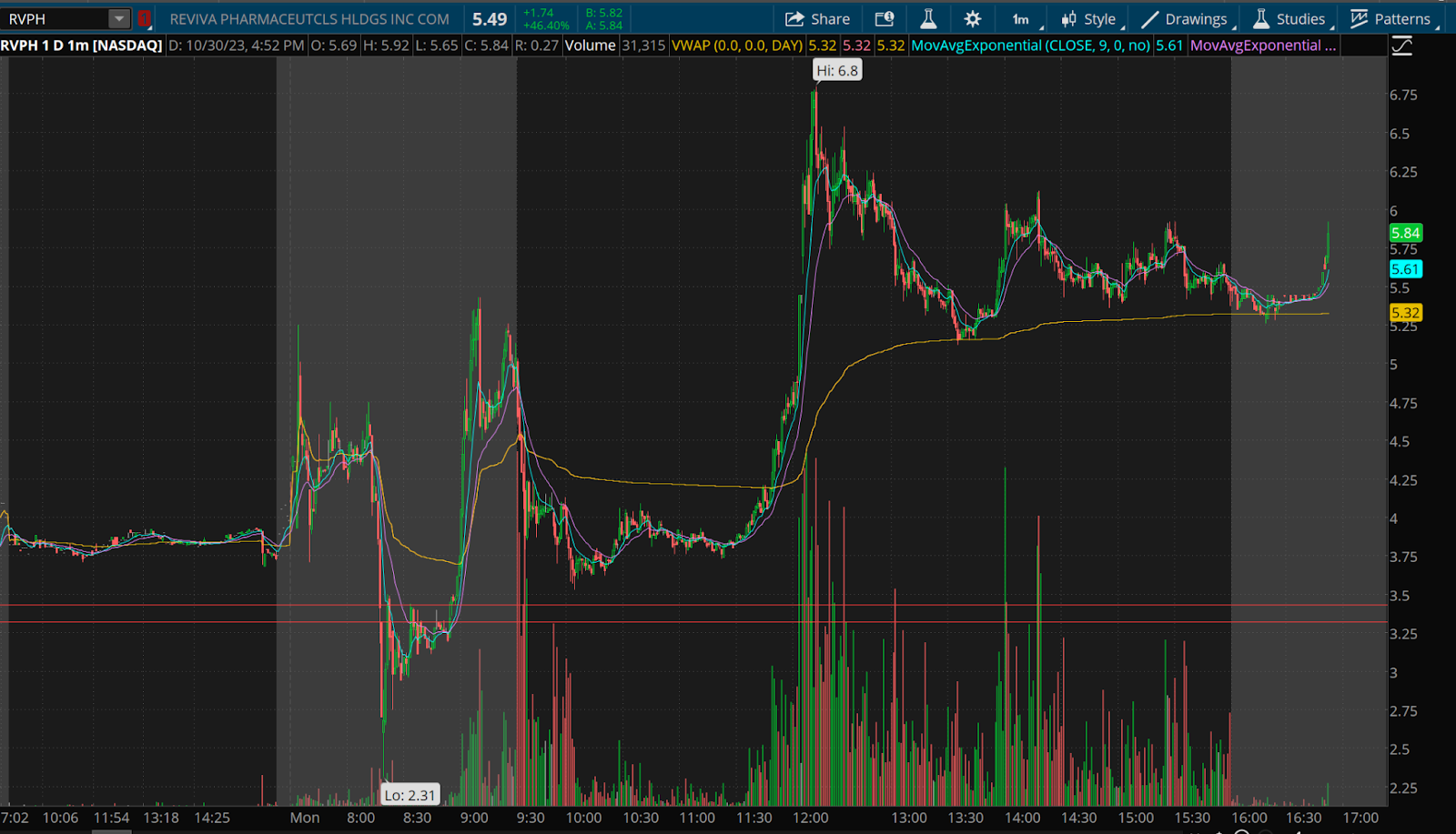The height and width of the screenshot is (834, 1456).
Task: Open the Patterns menu
Action: (x=1392, y=19)
